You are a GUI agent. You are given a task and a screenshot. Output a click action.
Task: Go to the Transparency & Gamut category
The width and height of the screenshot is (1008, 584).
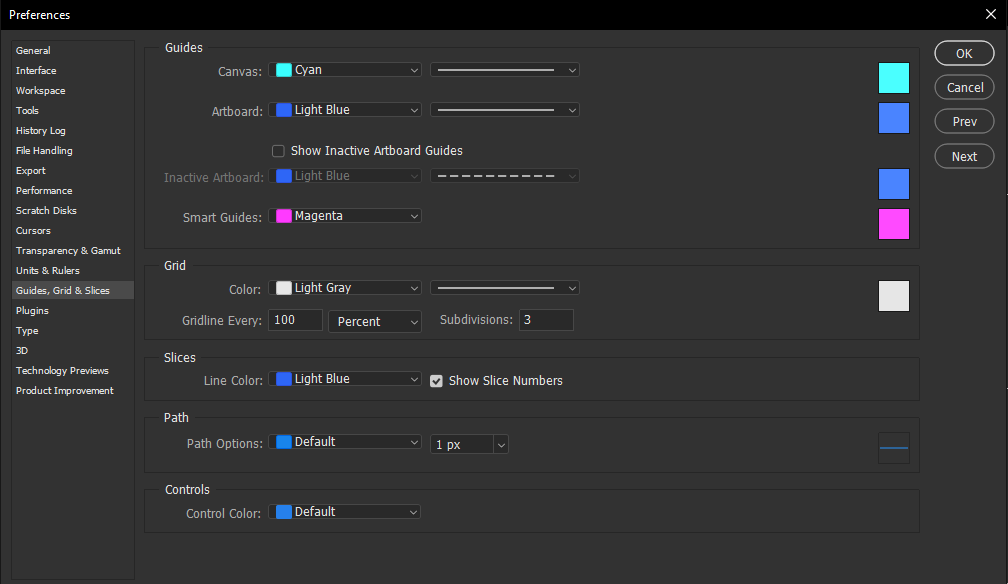pyautogui.click(x=68, y=251)
